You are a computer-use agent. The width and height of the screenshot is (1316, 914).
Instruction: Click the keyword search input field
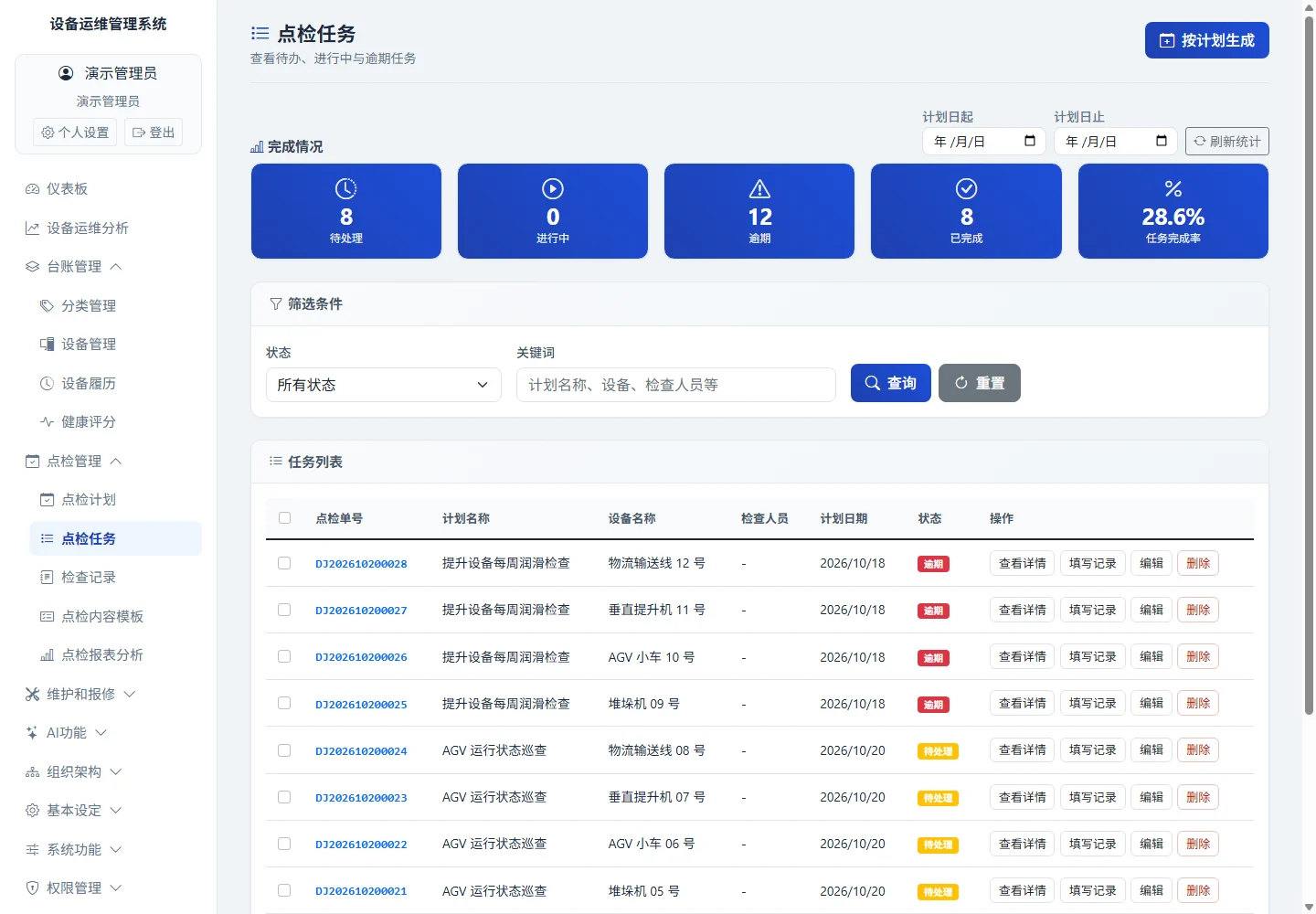(676, 385)
